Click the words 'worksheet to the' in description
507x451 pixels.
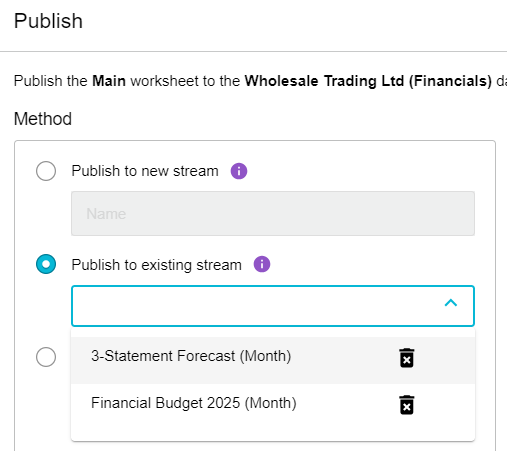click(185, 81)
